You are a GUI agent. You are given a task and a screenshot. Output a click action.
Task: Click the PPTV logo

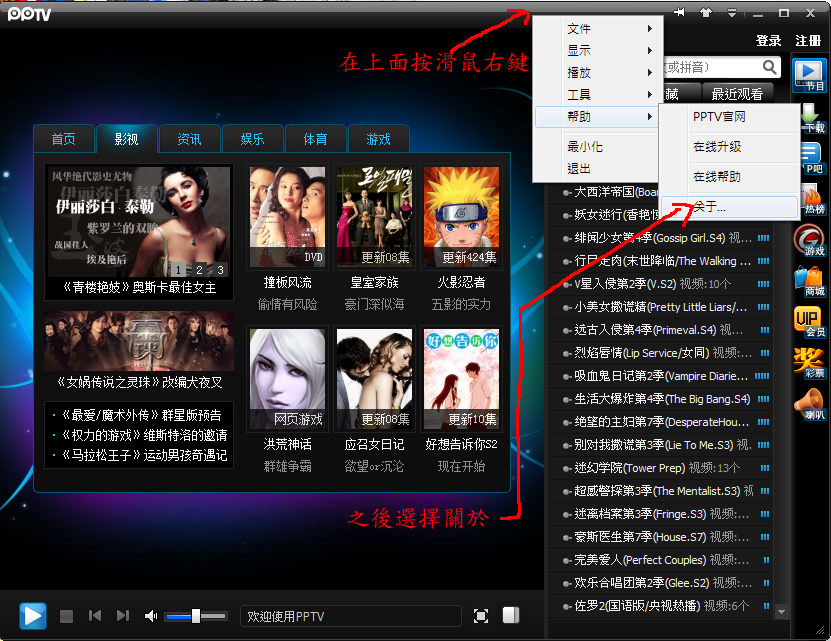click(29, 13)
